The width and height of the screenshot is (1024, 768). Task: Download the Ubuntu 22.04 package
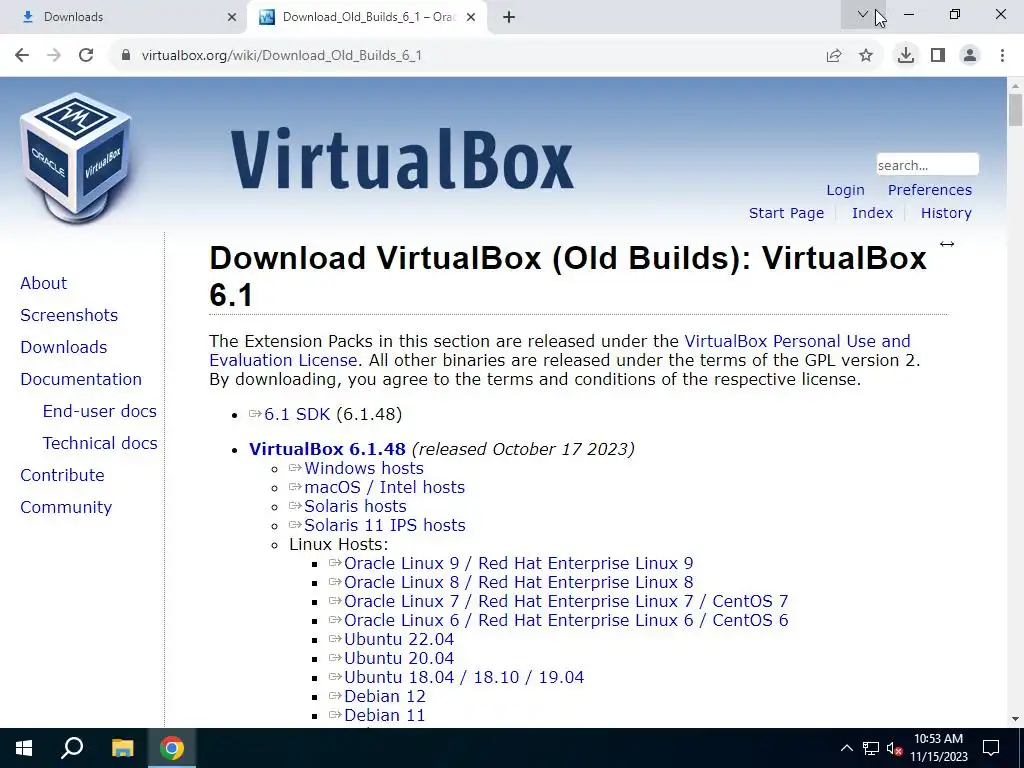[x=398, y=639]
